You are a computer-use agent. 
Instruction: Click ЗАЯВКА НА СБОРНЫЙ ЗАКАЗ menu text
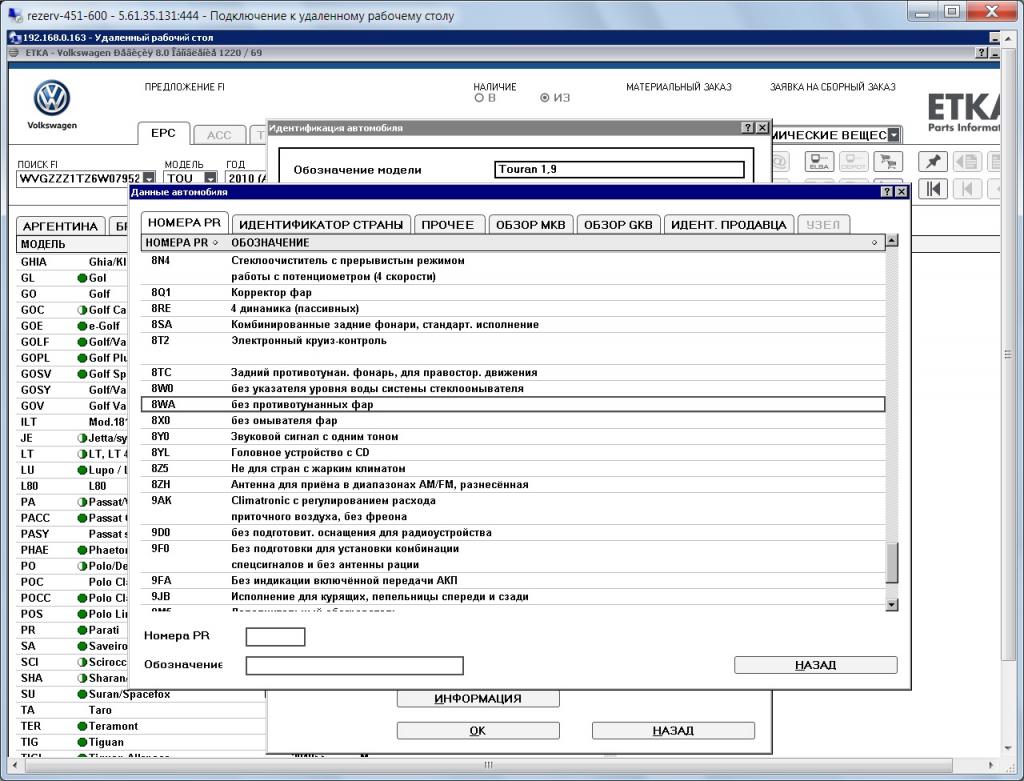point(833,87)
